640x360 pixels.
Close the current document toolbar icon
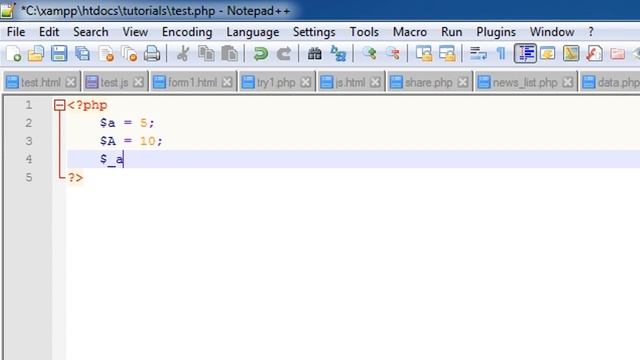tap(106, 54)
